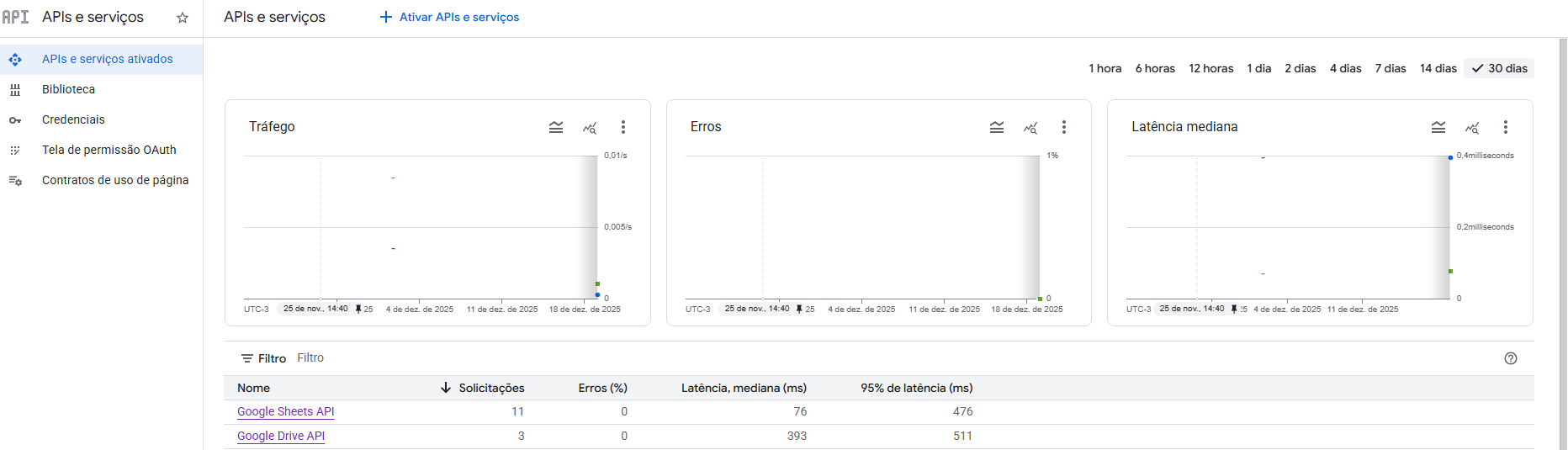Toggle legend icon in Erros chart

pyautogui.click(x=997, y=127)
